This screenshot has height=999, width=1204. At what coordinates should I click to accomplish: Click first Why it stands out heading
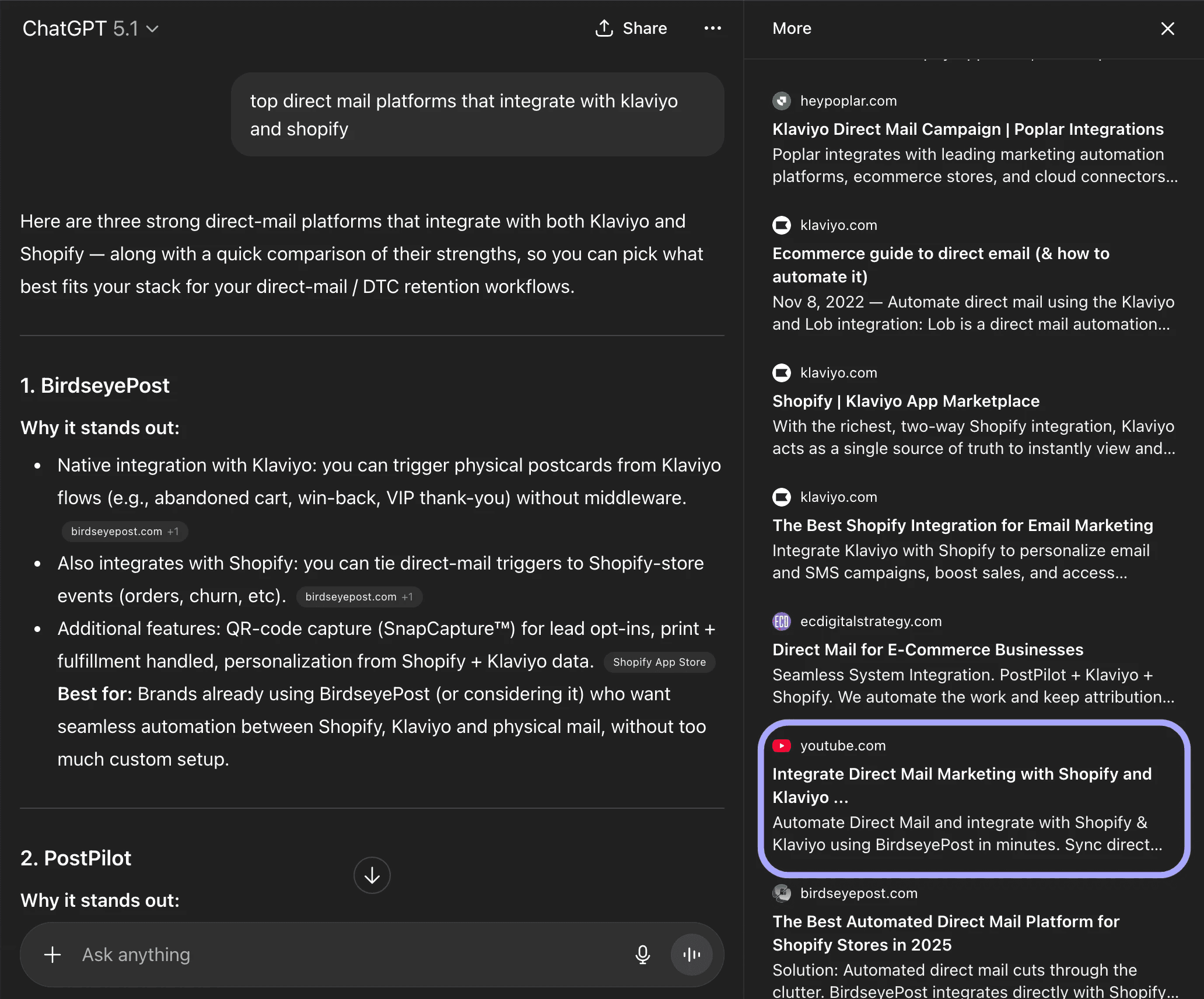(x=100, y=428)
